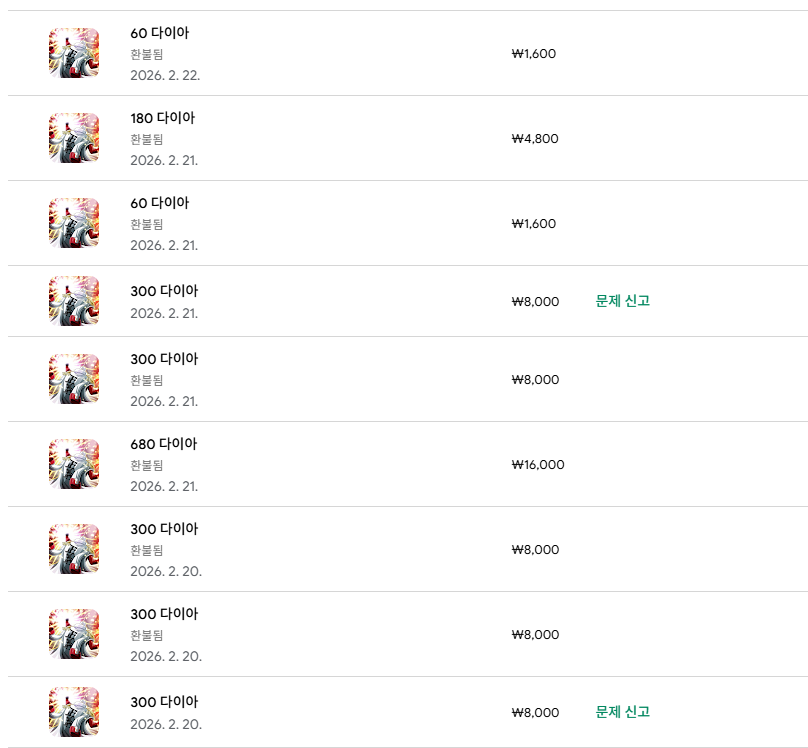Click the game icon beside 680 다이아
The image size is (808, 748).
pyautogui.click(x=74, y=464)
